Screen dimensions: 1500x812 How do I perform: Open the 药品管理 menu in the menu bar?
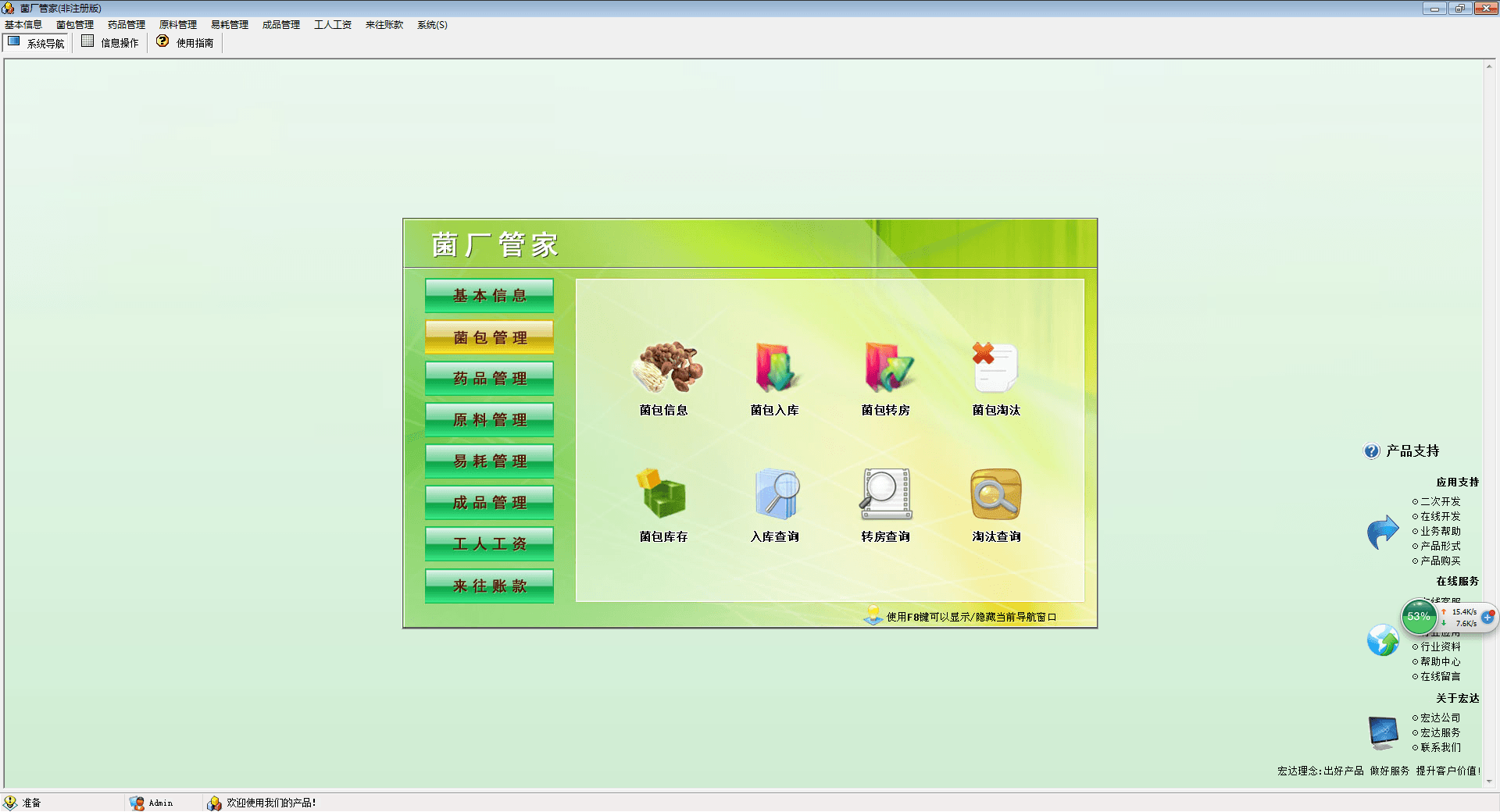pyautogui.click(x=127, y=25)
